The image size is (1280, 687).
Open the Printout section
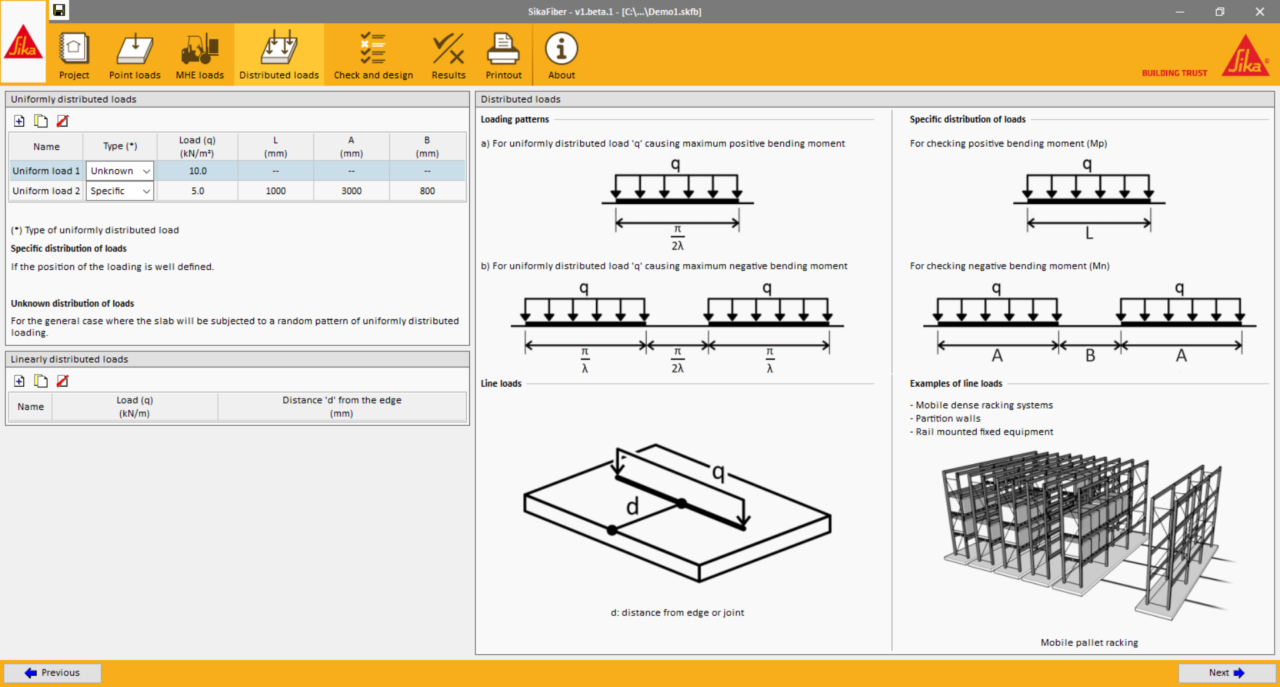(x=503, y=56)
